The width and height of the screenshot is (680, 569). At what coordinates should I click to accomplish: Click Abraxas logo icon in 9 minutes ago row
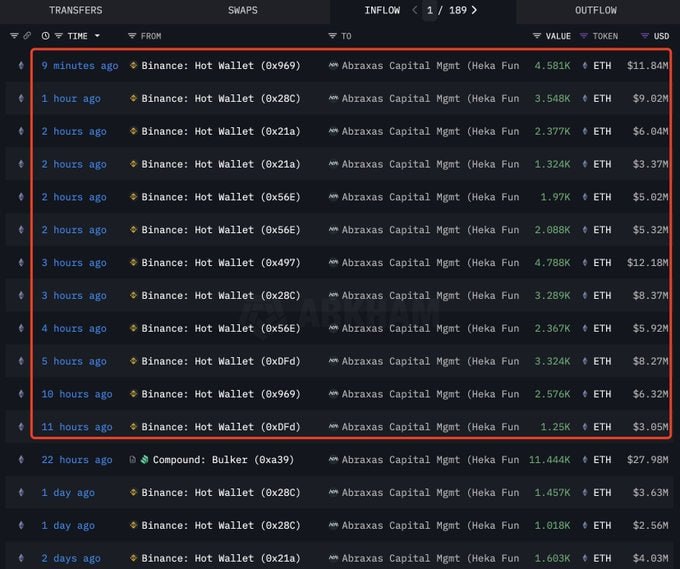point(333,65)
